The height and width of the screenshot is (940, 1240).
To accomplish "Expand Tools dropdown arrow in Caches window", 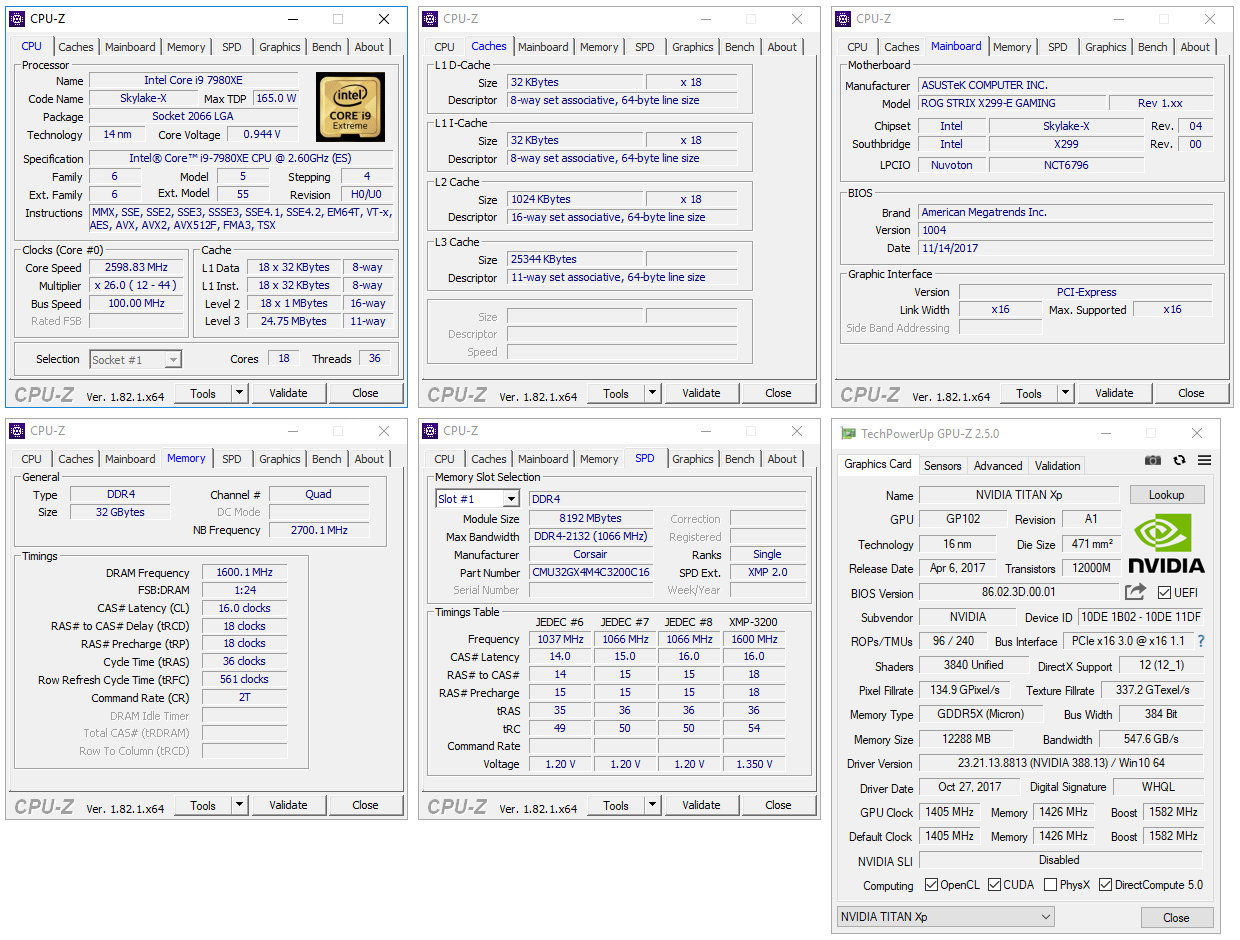I will click(652, 393).
